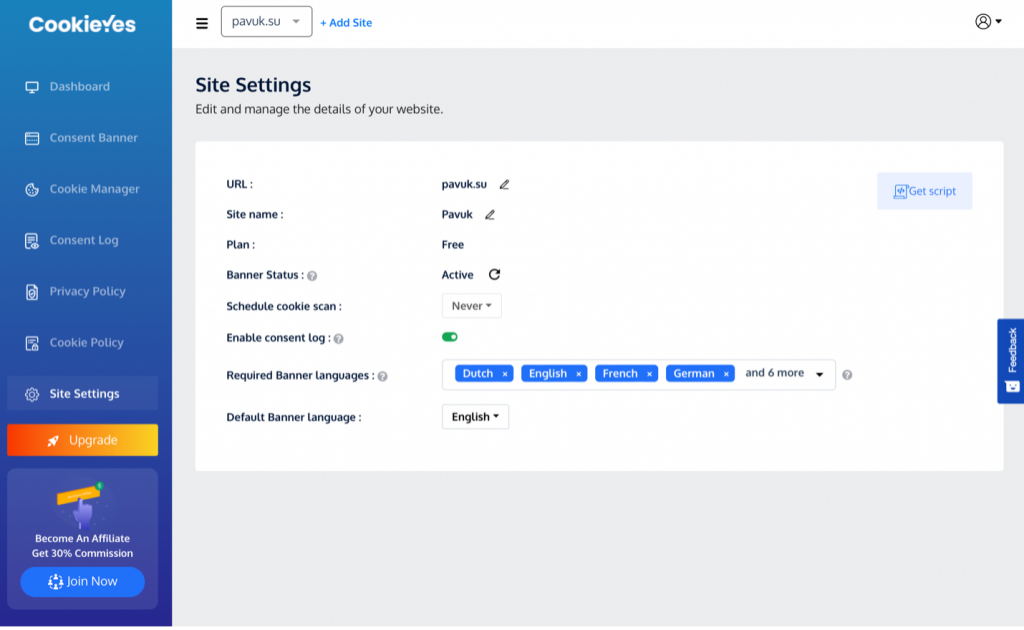Refresh the Banner Status icon
Viewport: 1024px width, 630px height.
point(494,275)
